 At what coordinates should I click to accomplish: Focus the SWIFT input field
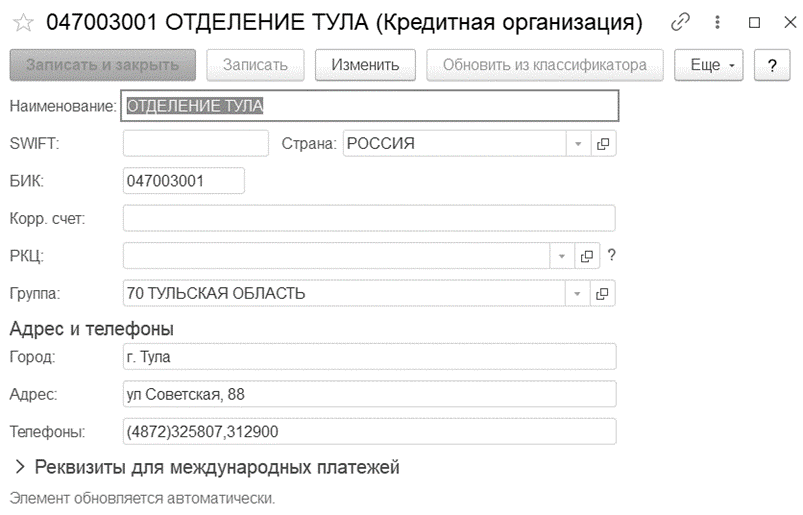pyautogui.click(x=196, y=143)
